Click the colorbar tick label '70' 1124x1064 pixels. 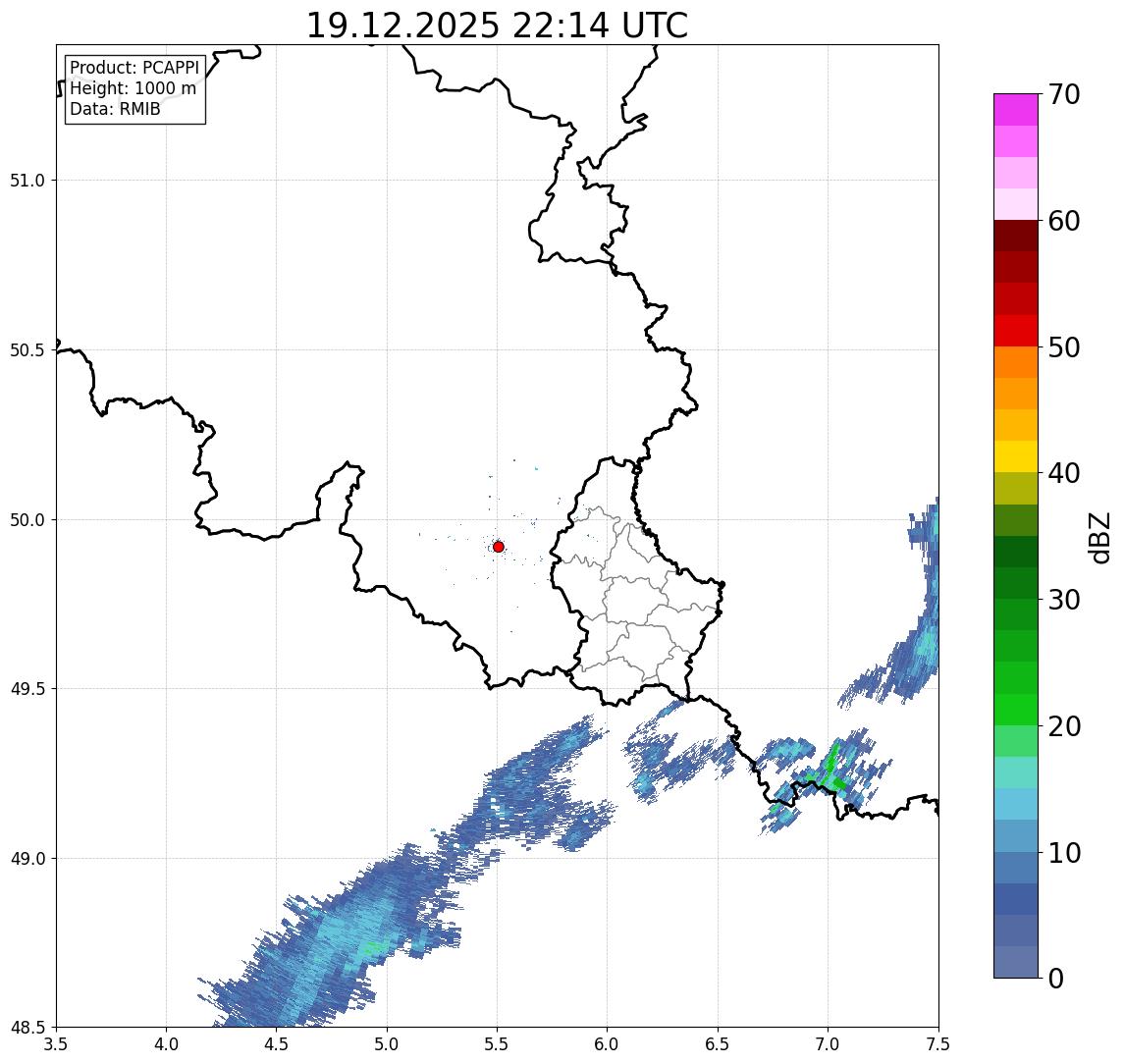[1064, 94]
